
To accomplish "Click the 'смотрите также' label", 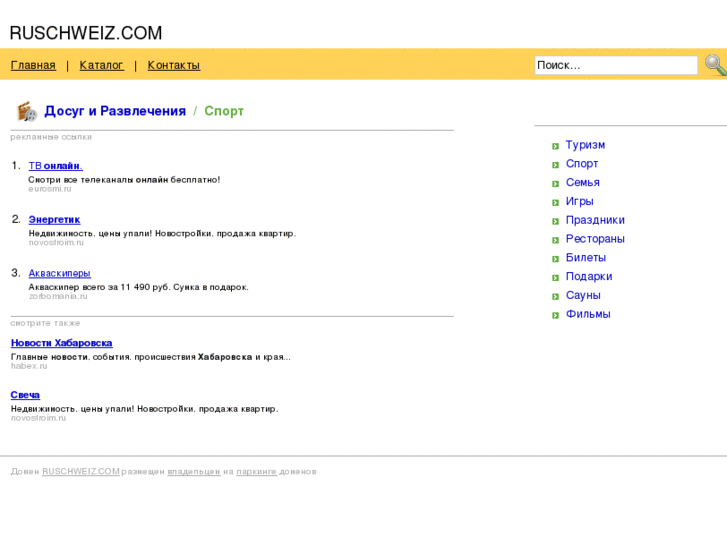I will click(45, 323).
